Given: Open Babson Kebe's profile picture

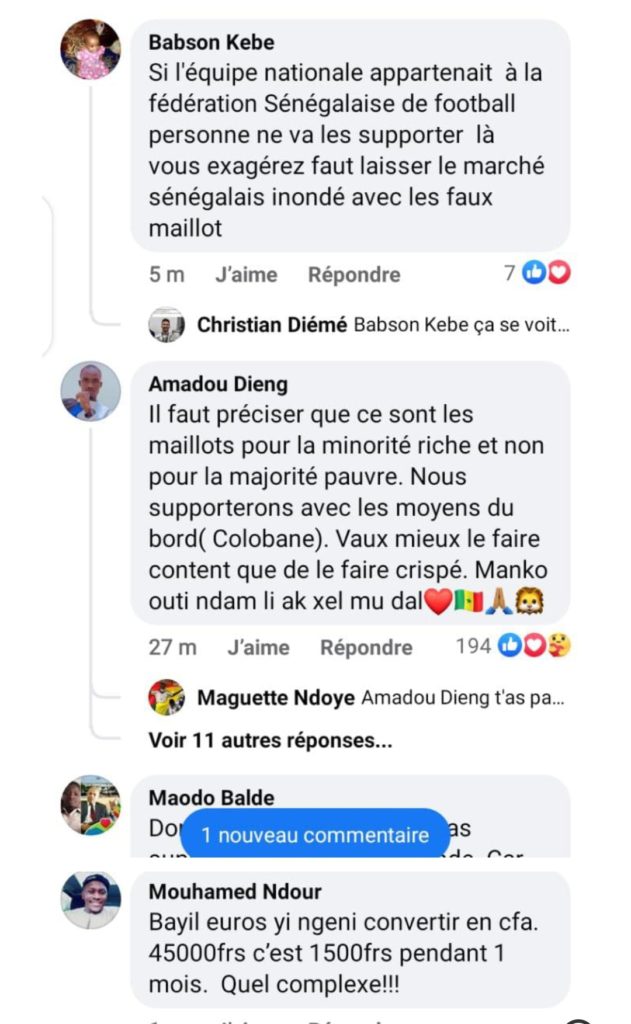Looking at the screenshot, I should [x=91, y=49].
